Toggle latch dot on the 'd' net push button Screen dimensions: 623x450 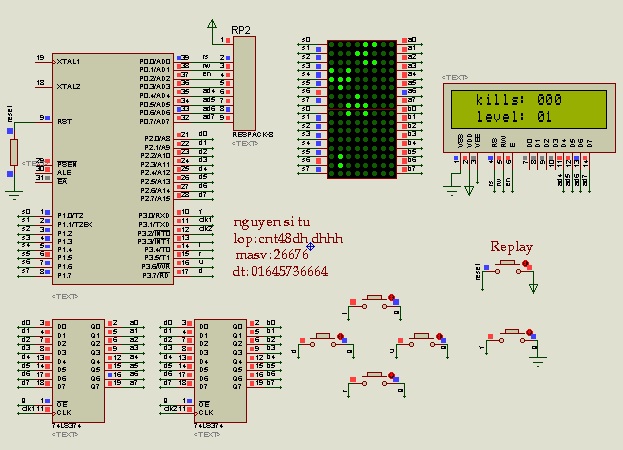pos(340,336)
